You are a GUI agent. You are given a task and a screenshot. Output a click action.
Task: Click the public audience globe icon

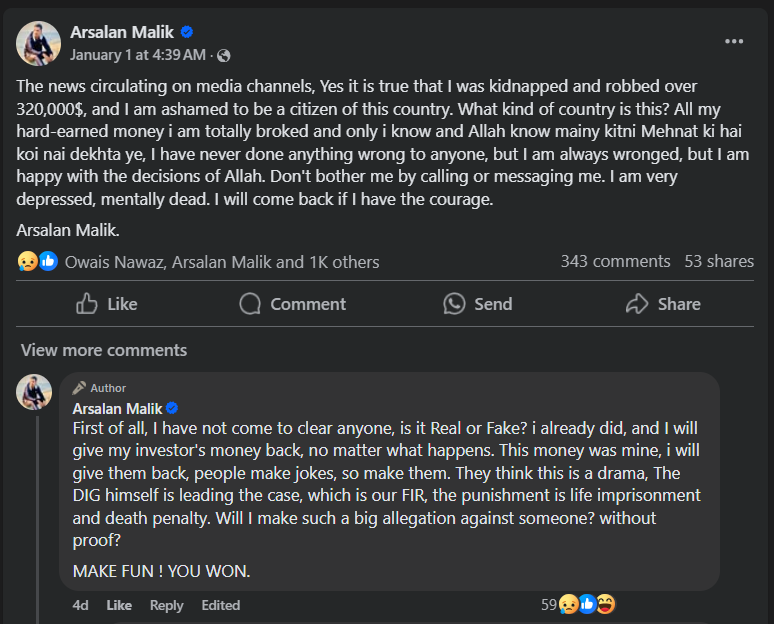[224, 55]
